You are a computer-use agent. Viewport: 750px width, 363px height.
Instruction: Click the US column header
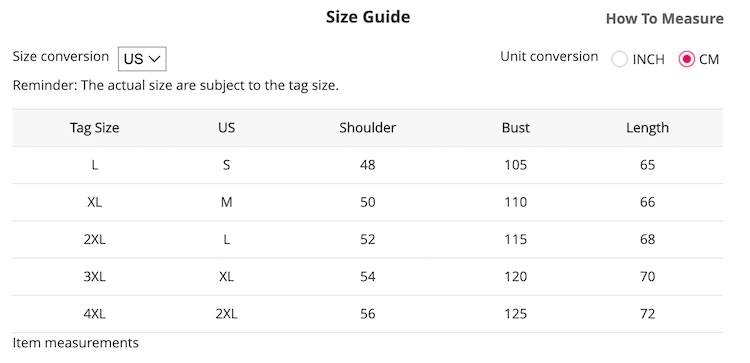point(226,128)
